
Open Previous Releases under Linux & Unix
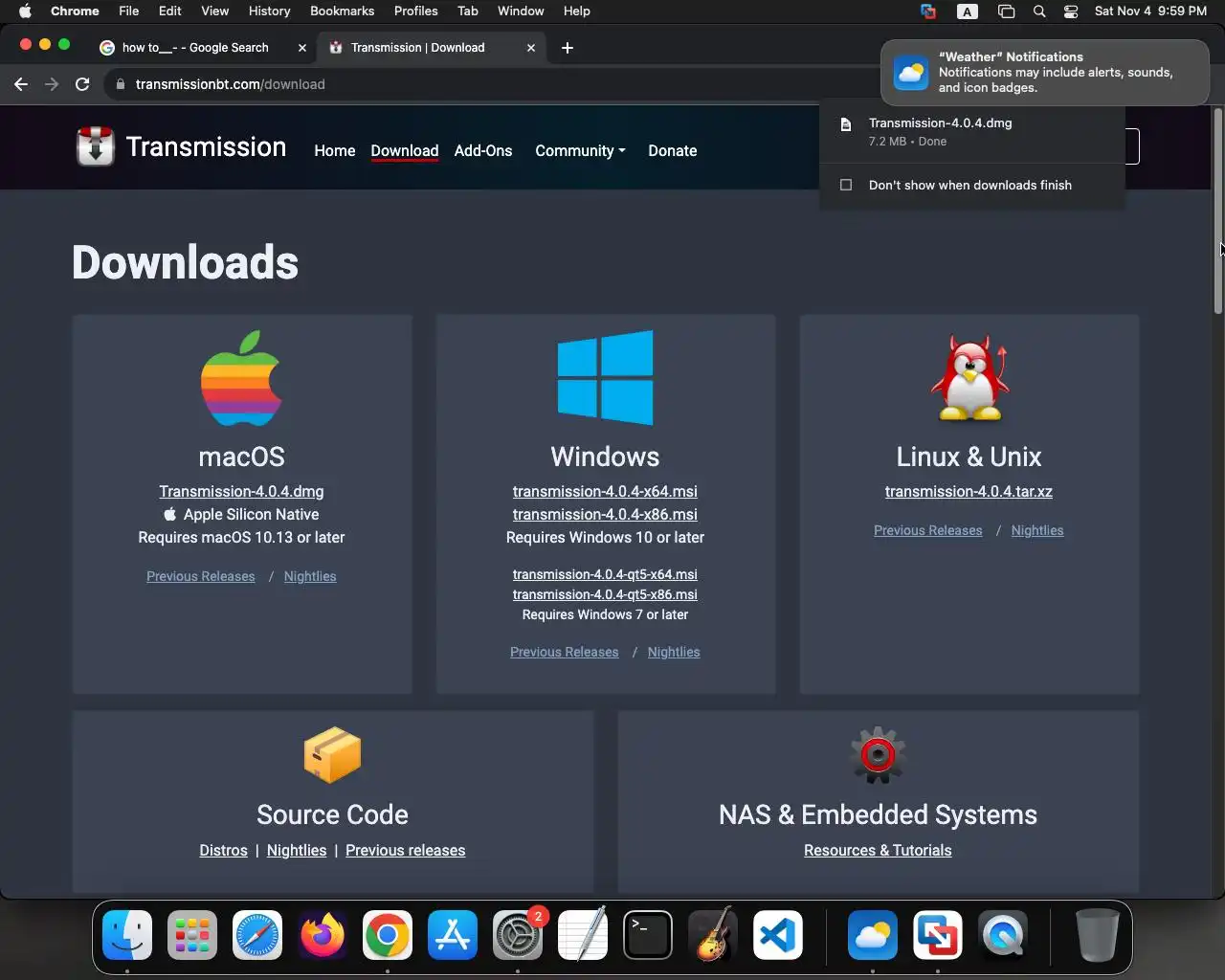[928, 531]
